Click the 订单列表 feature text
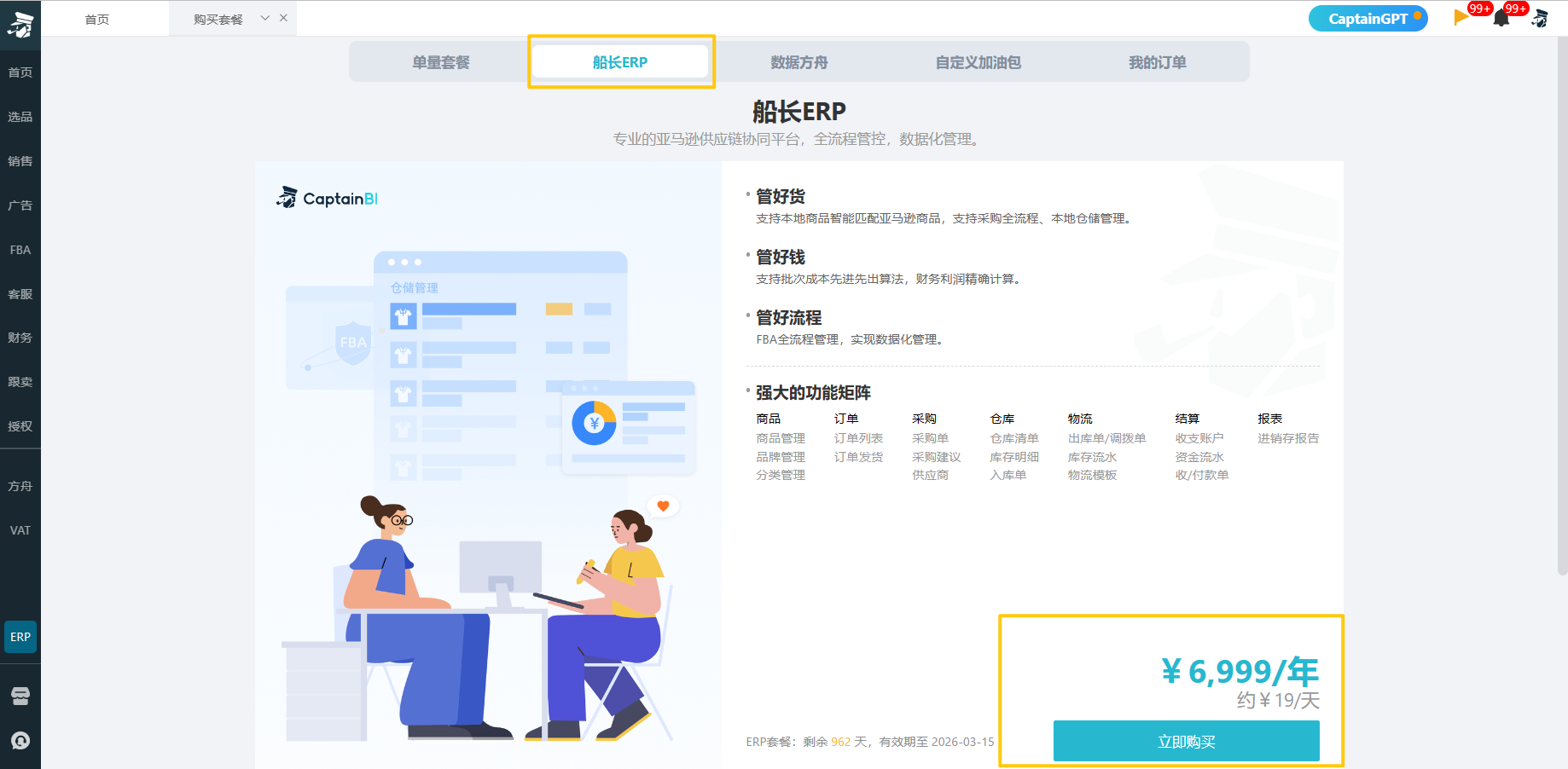 click(858, 438)
